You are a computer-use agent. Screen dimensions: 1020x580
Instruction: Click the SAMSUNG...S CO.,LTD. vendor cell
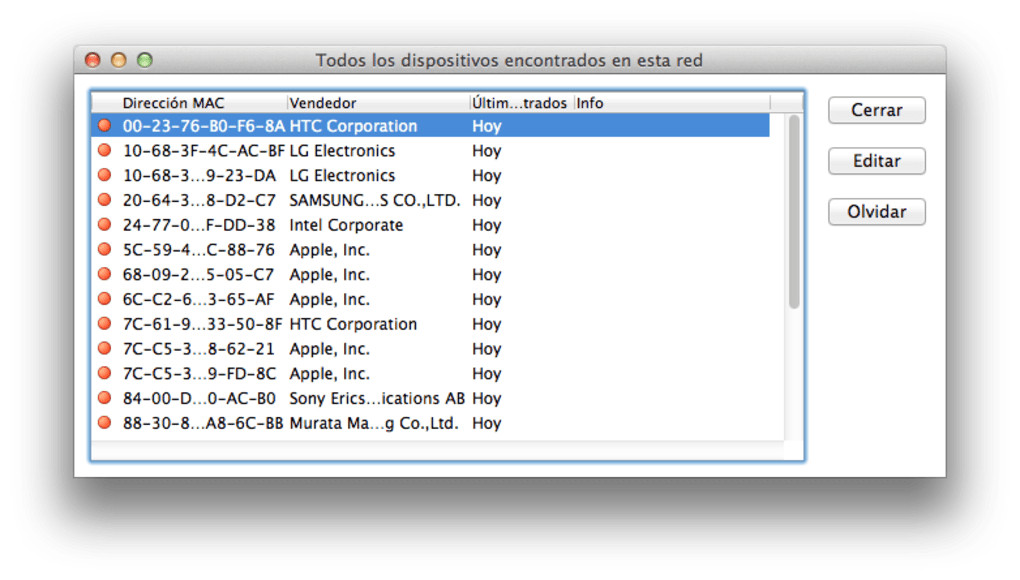click(x=375, y=200)
